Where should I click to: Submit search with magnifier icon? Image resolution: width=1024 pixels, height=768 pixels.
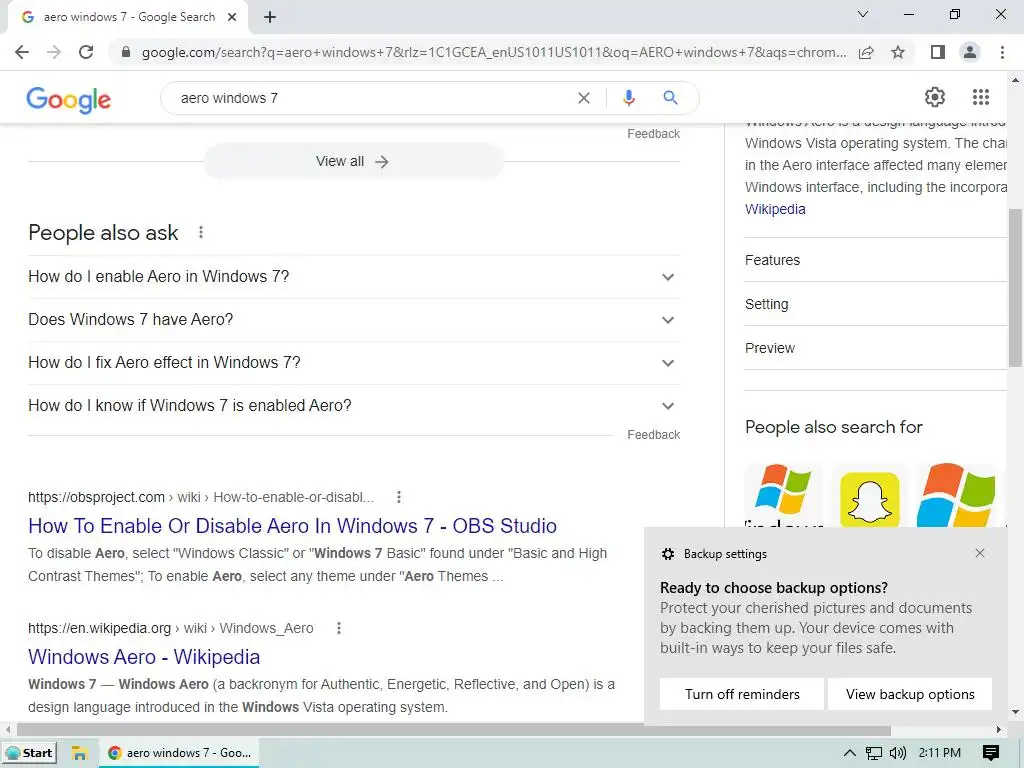point(670,98)
